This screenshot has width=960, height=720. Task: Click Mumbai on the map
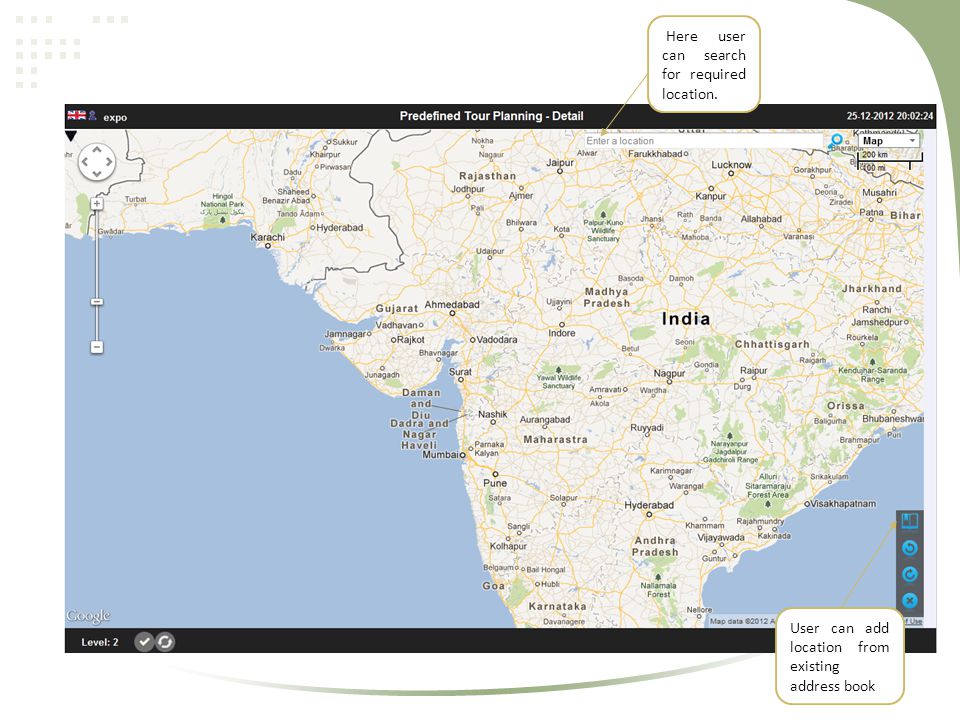pyautogui.click(x=441, y=454)
